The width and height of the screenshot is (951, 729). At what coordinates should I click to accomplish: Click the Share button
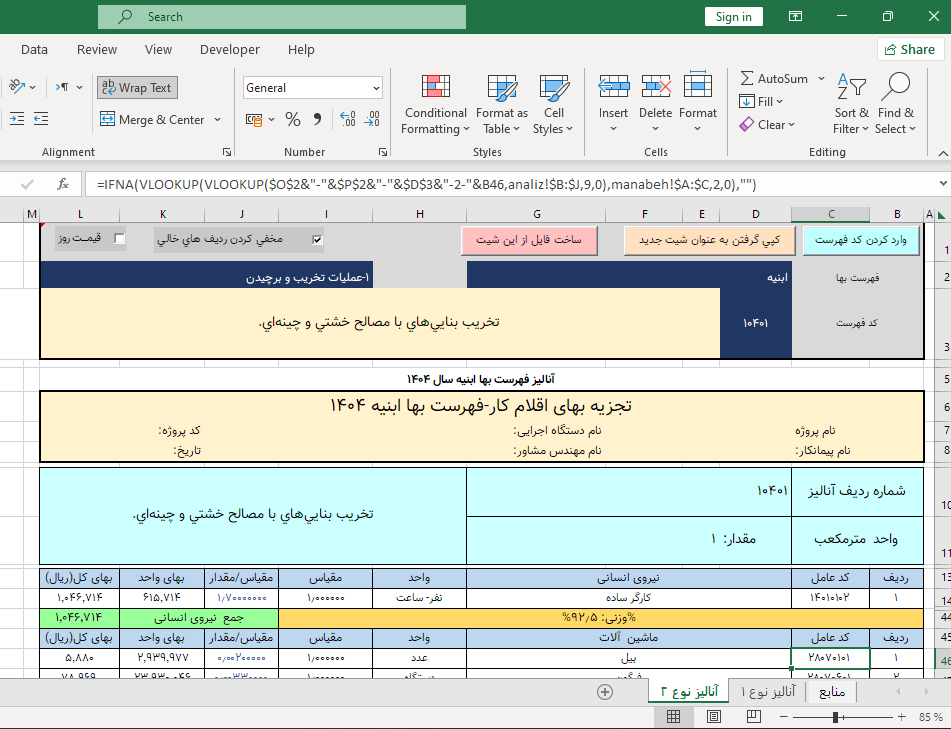(x=910, y=50)
